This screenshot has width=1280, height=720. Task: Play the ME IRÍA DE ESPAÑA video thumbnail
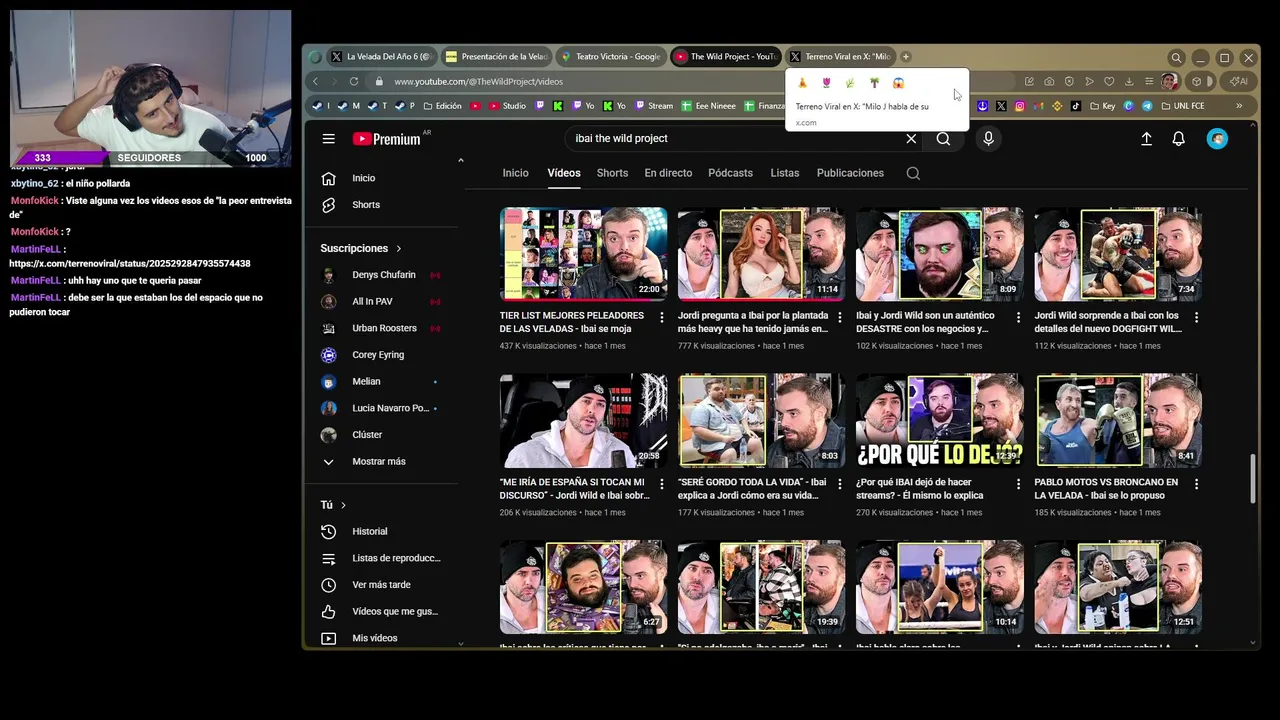pyautogui.click(x=583, y=421)
